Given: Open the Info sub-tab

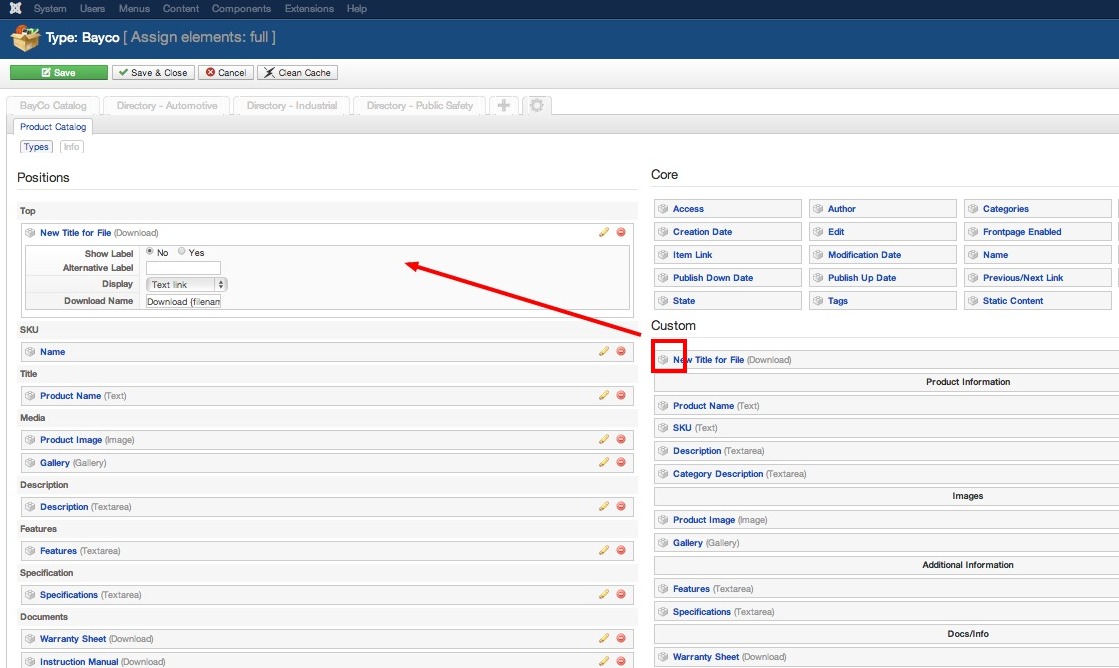Looking at the screenshot, I should click(71, 146).
